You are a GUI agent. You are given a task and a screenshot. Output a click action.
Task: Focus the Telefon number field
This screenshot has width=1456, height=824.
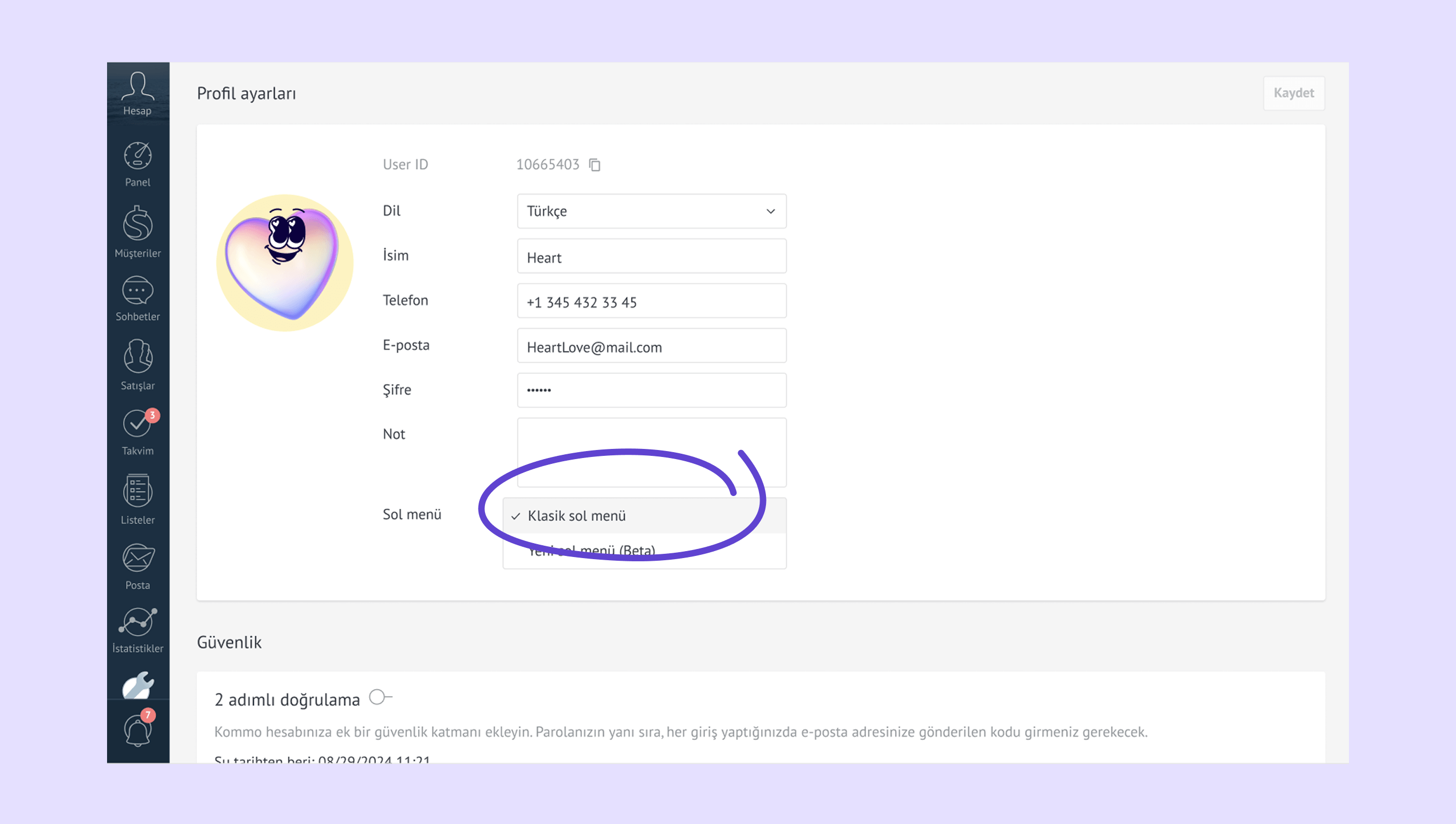[x=651, y=302]
